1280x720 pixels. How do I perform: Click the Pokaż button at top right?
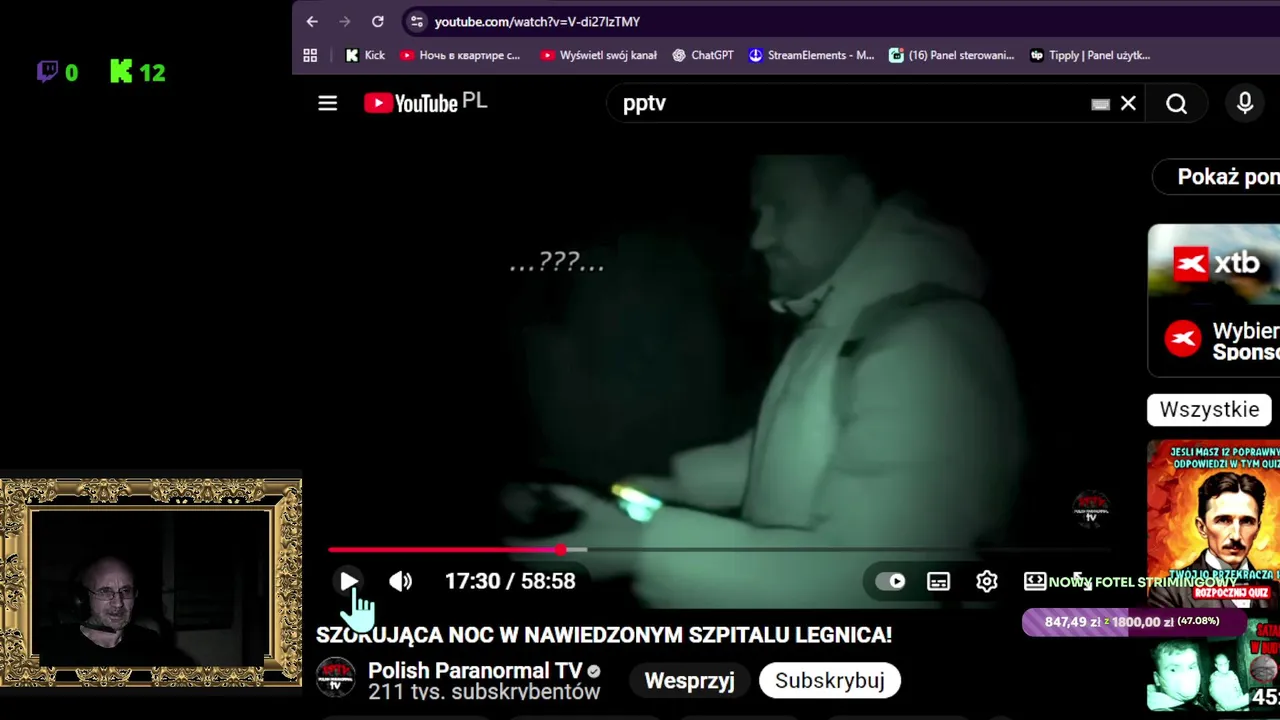click(x=1216, y=177)
